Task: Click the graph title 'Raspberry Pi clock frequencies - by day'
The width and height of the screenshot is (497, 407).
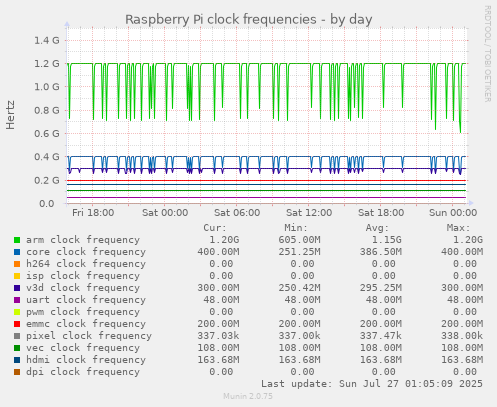Action: point(249,19)
